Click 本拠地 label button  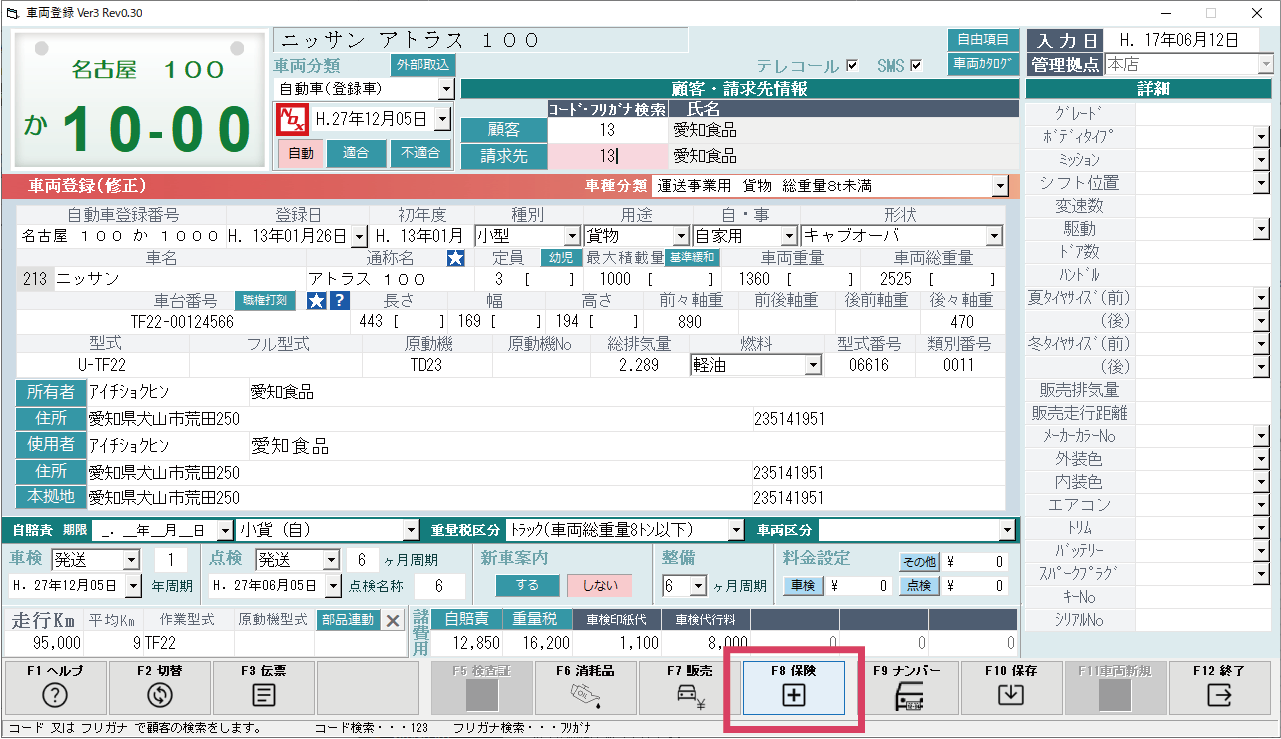pos(49,497)
